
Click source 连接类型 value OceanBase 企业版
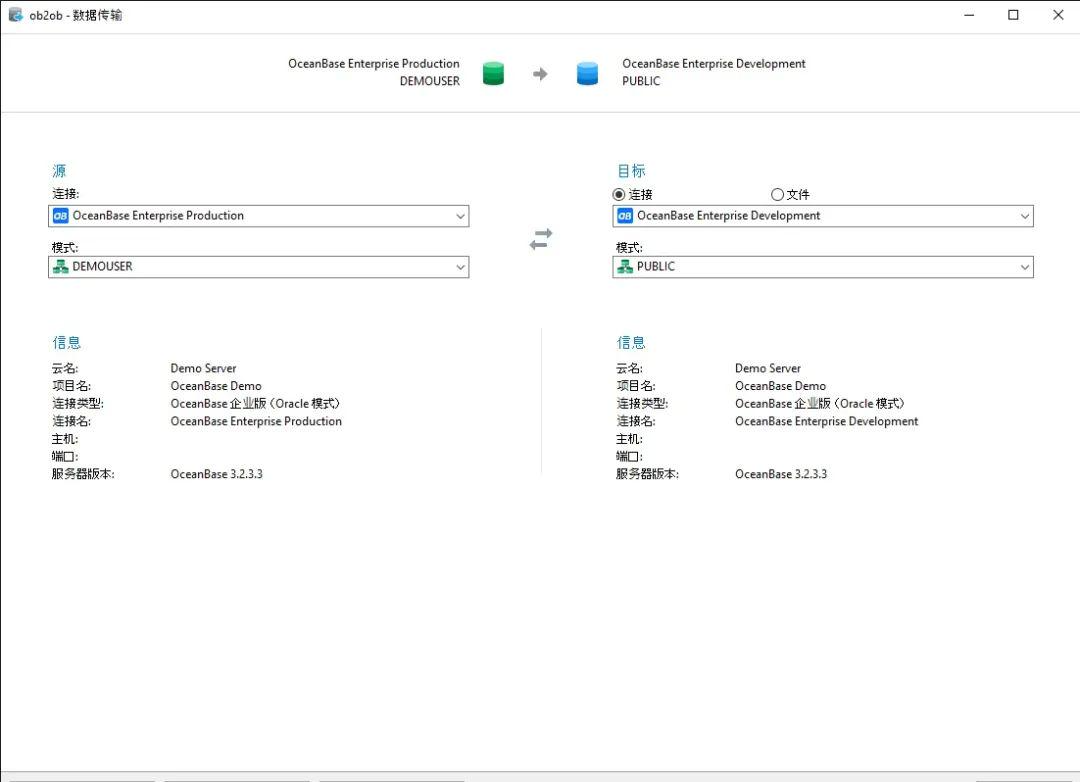[256, 404]
